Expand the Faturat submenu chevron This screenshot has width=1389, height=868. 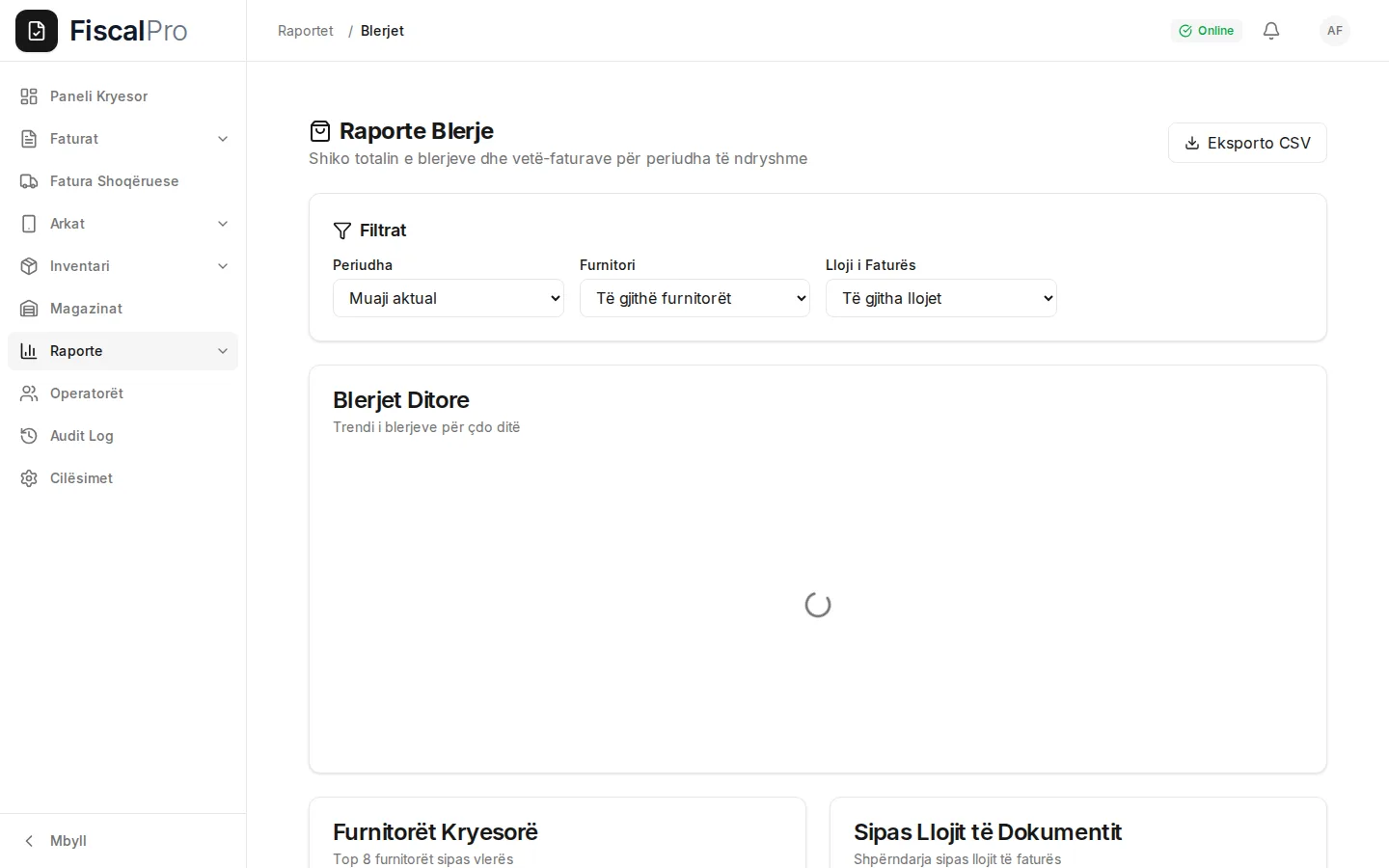[x=223, y=139]
